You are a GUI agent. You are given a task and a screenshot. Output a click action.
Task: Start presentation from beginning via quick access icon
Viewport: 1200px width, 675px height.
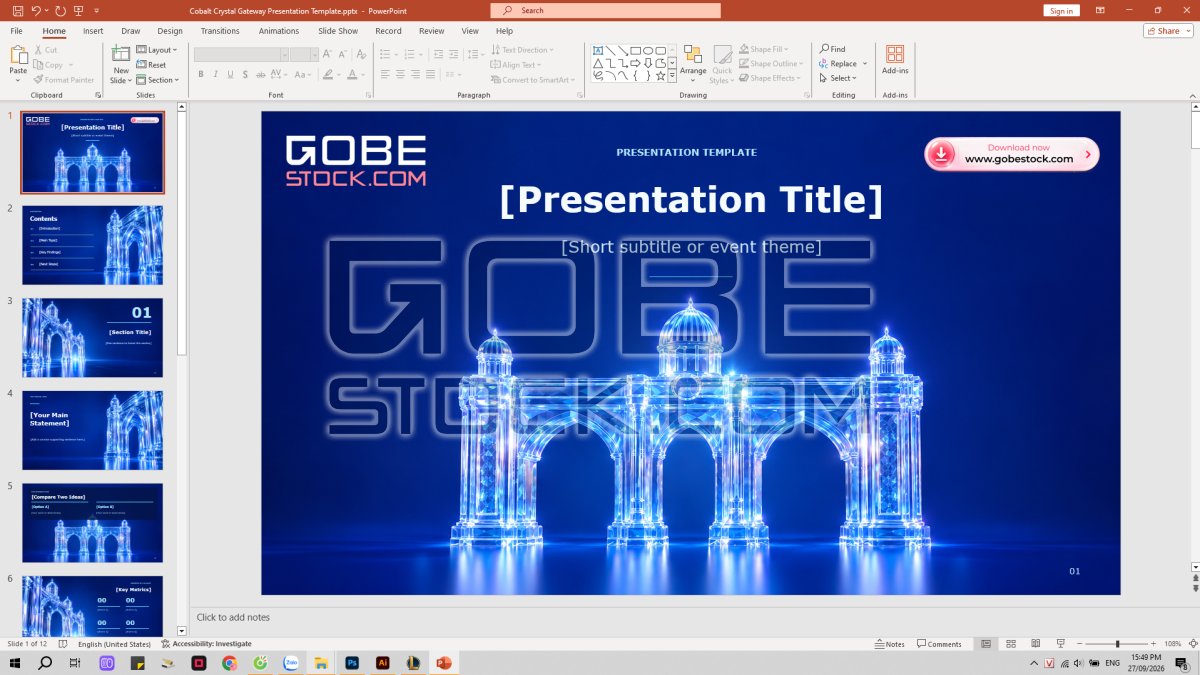(79, 10)
